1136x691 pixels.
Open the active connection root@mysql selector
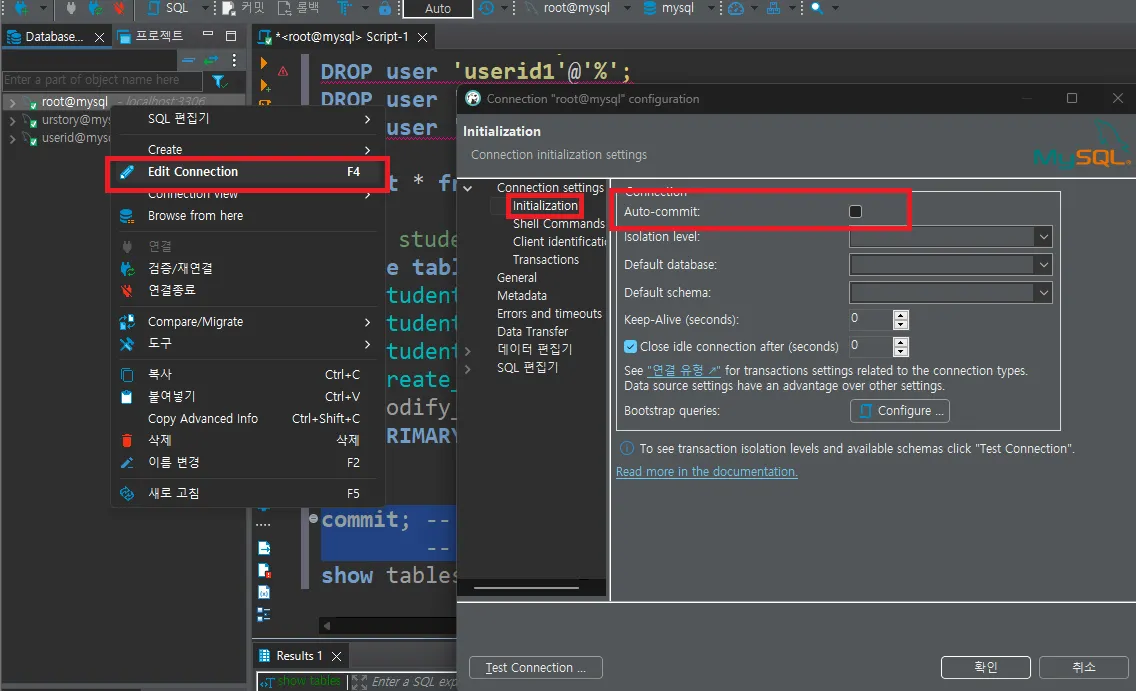pos(577,8)
